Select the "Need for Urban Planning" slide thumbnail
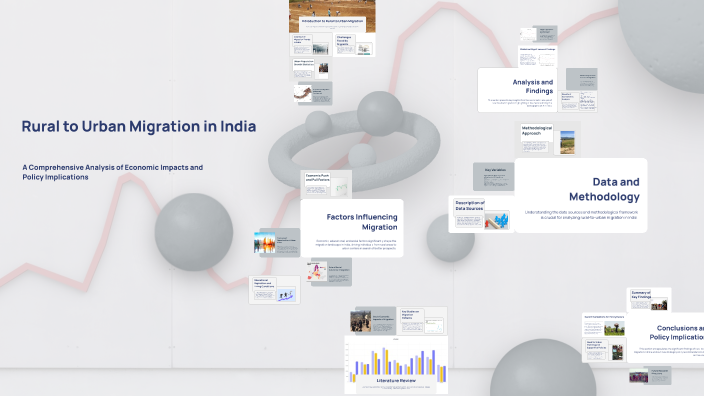Image resolution: width=704 pixels, height=396 pixels. (604, 350)
